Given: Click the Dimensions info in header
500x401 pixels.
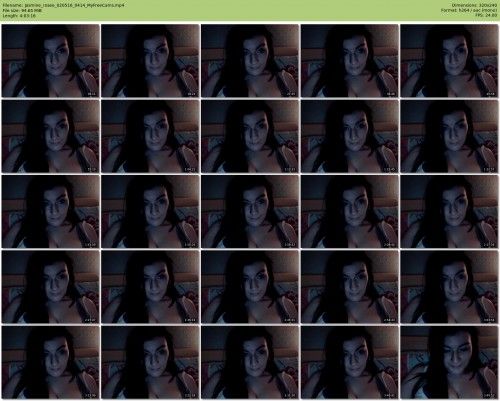Looking at the screenshot, I should point(474,5).
